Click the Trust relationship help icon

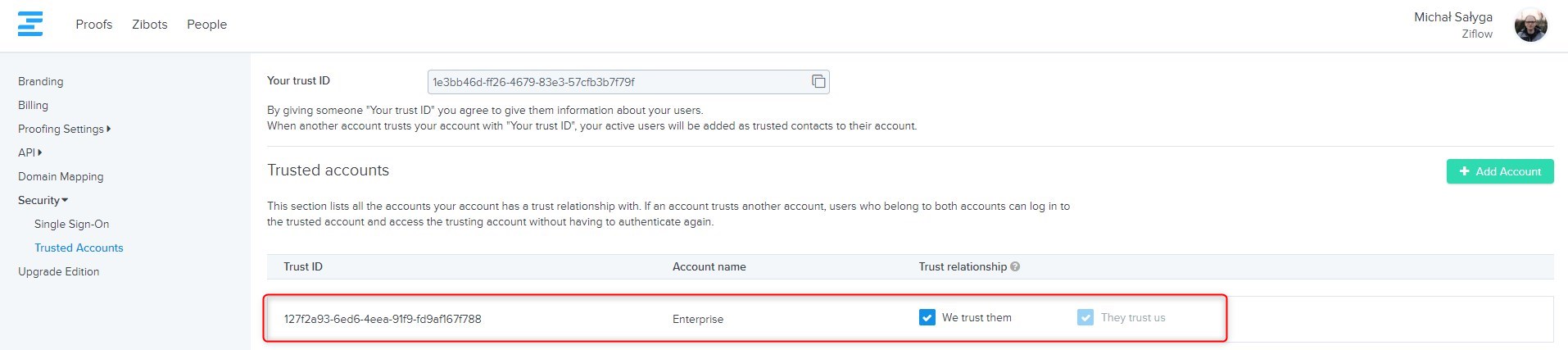1015,266
